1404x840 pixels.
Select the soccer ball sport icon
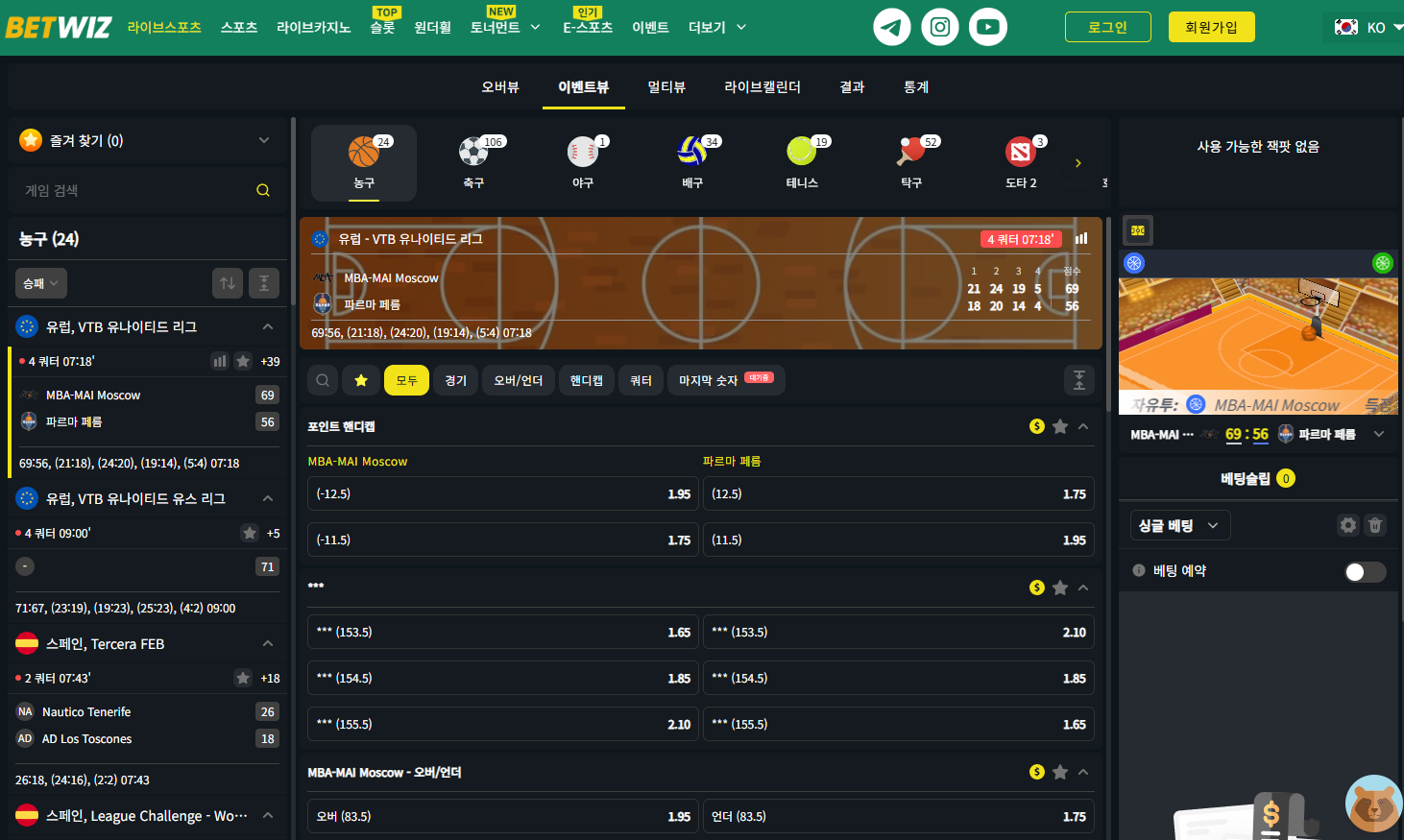[x=473, y=152]
